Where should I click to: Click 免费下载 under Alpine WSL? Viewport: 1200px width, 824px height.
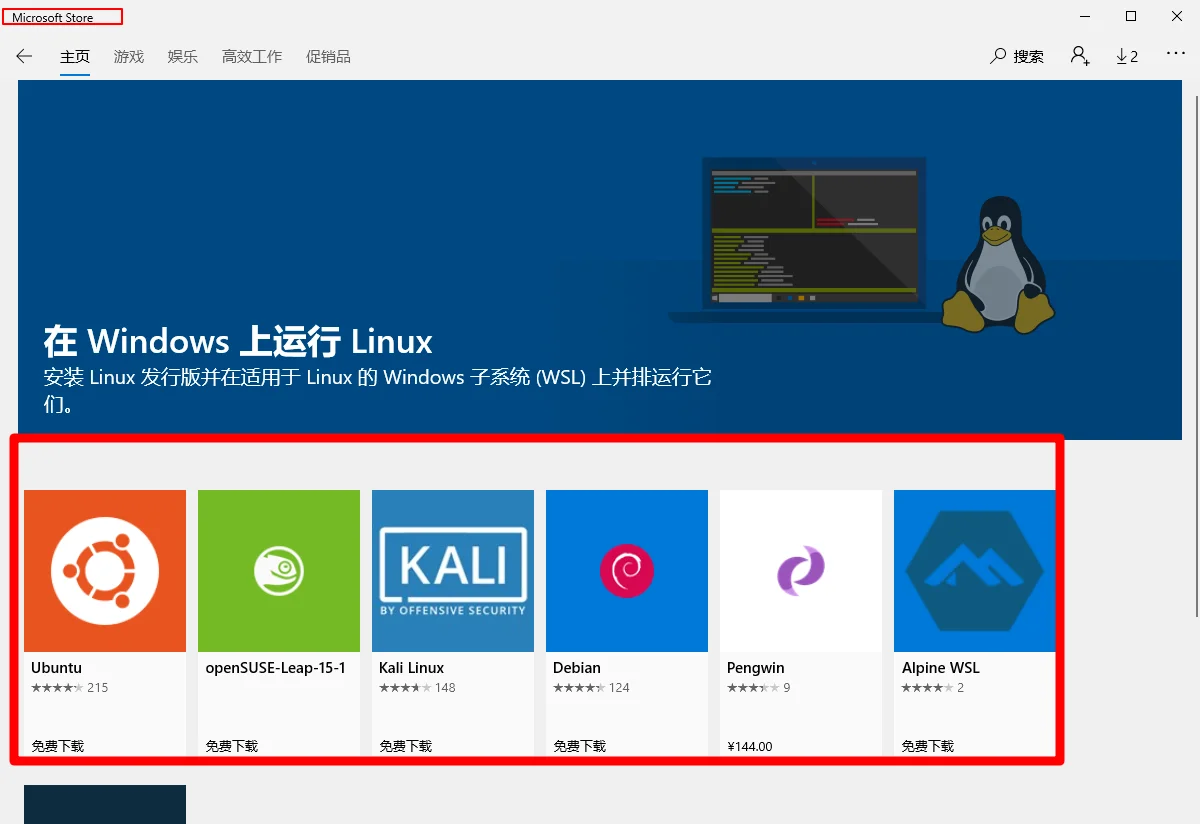(x=928, y=746)
